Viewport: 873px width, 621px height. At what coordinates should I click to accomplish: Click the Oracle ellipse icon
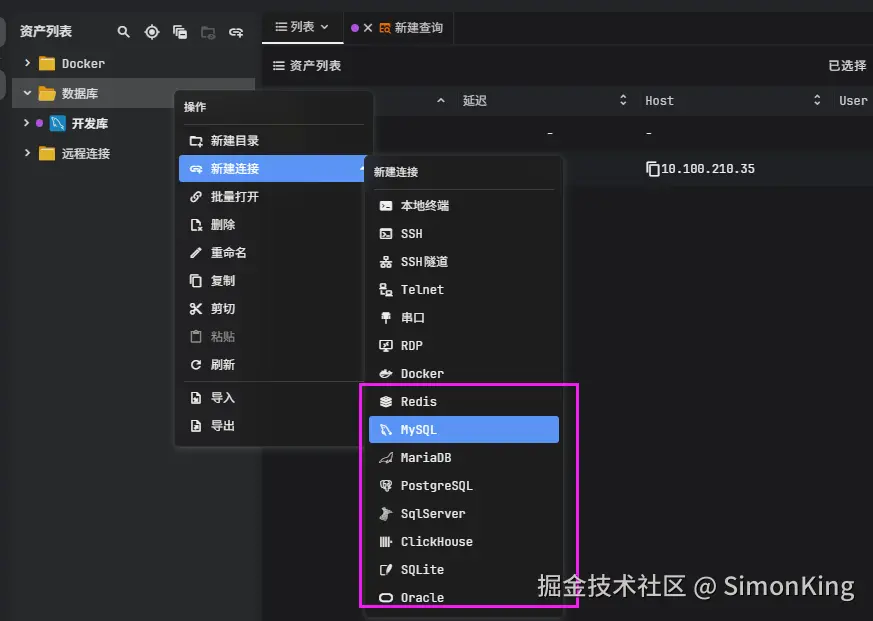coord(385,598)
